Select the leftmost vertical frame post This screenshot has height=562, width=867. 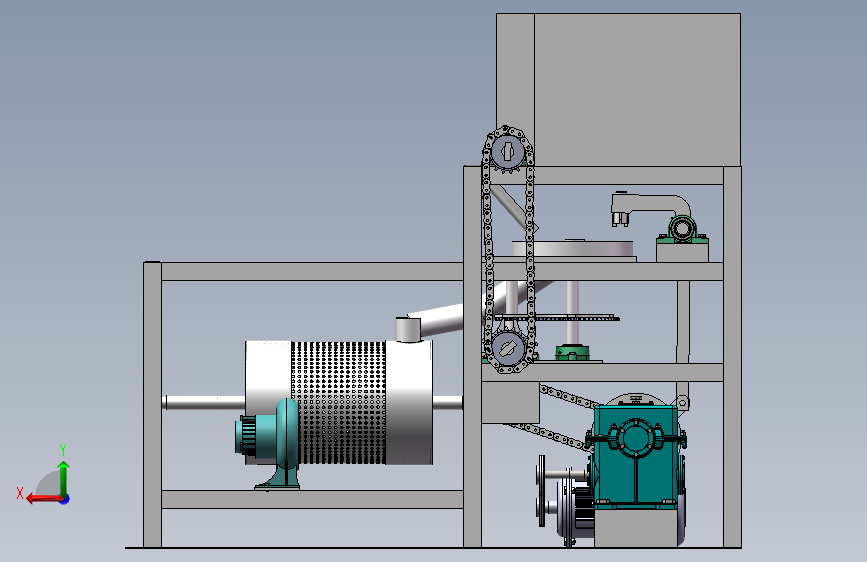(x=153, y=405)
